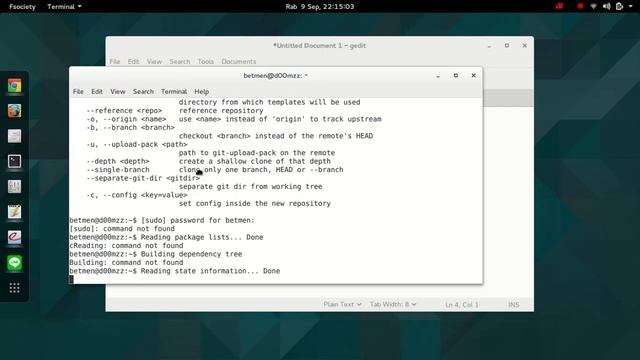
Task: Close the terminal window
Action: (x=473, y=76)
